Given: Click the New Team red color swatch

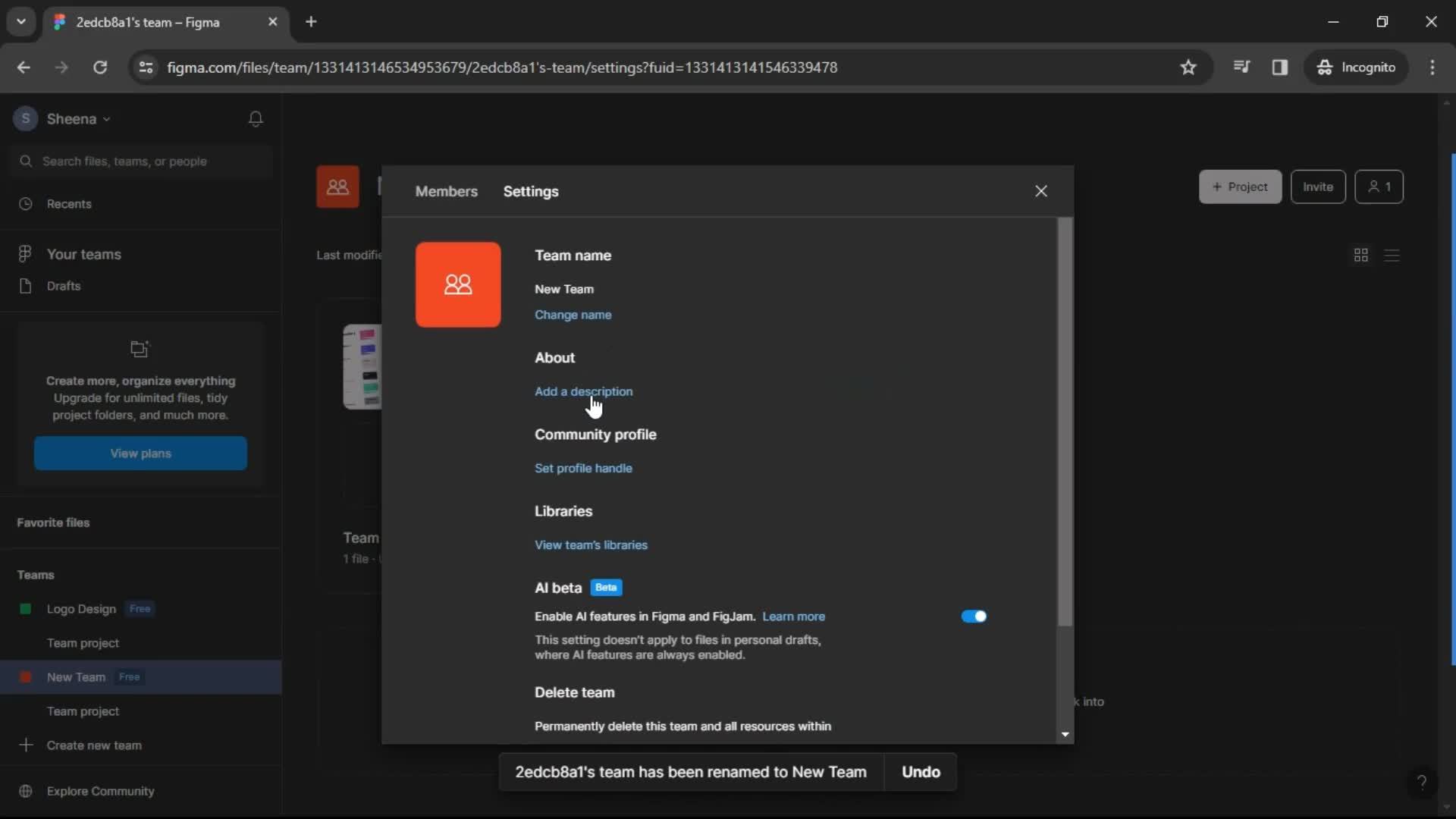Looking at the screenshot, I should pyautogui.click(x=26, y=677).
